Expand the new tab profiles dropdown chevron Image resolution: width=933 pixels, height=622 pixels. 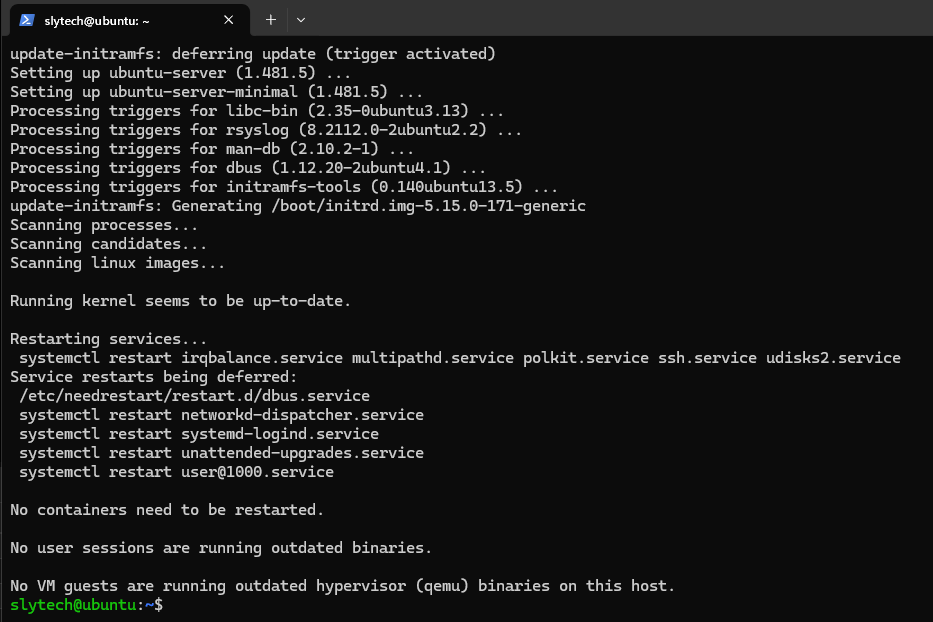tap(301, 19)
